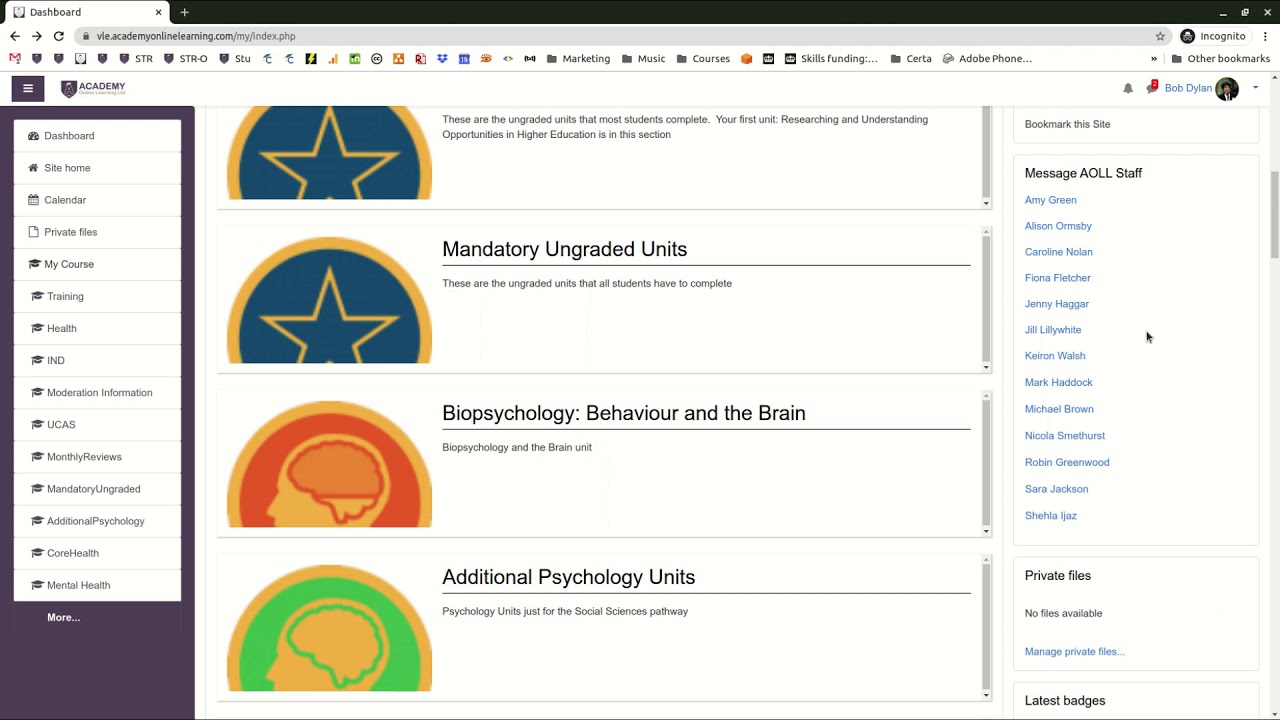Open the Dropbox bookmark
The height and width of the screenshot is (720, 1280).
pos(442,59)
